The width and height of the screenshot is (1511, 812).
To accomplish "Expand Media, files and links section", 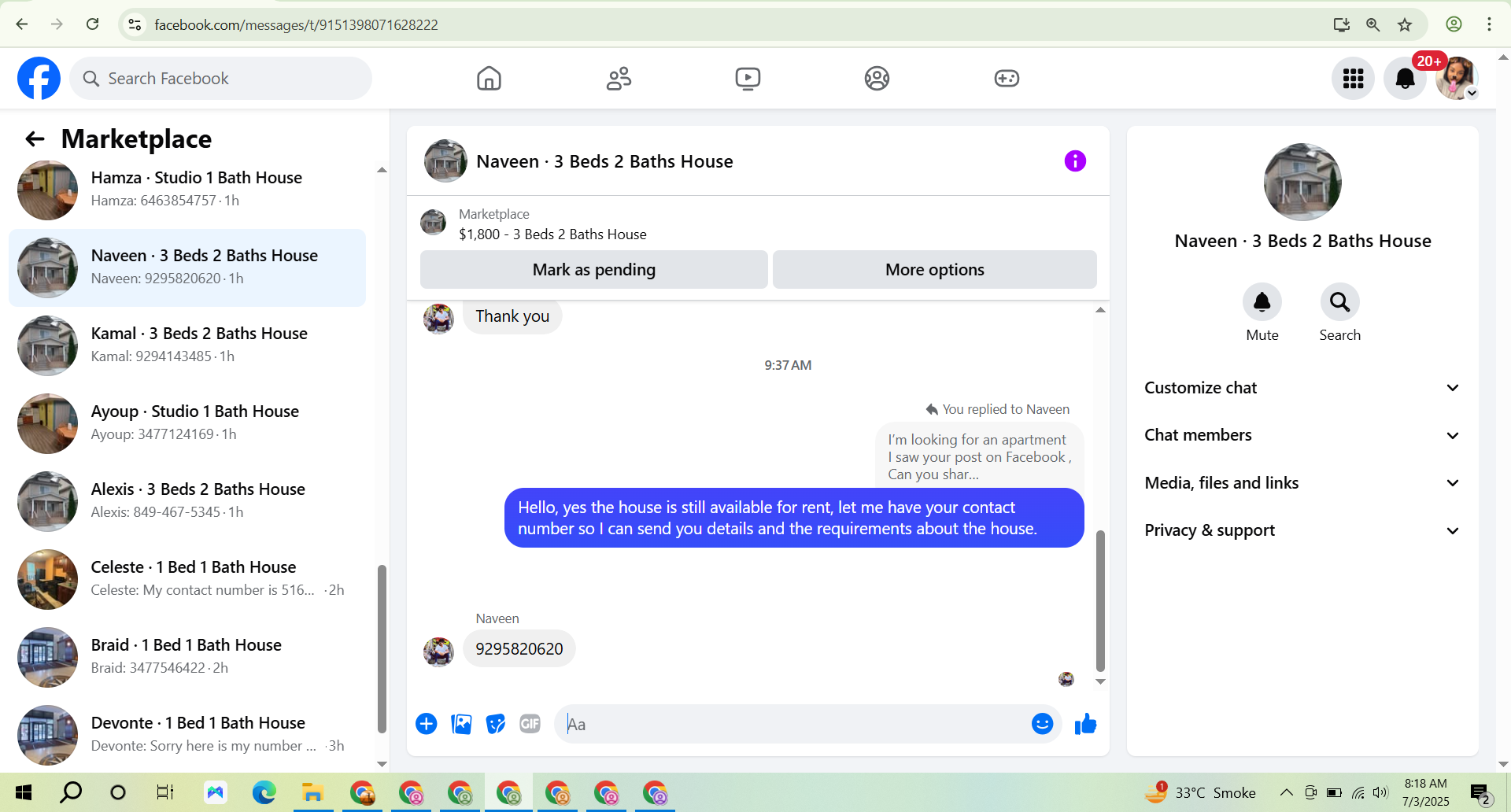I will 1302,483.
